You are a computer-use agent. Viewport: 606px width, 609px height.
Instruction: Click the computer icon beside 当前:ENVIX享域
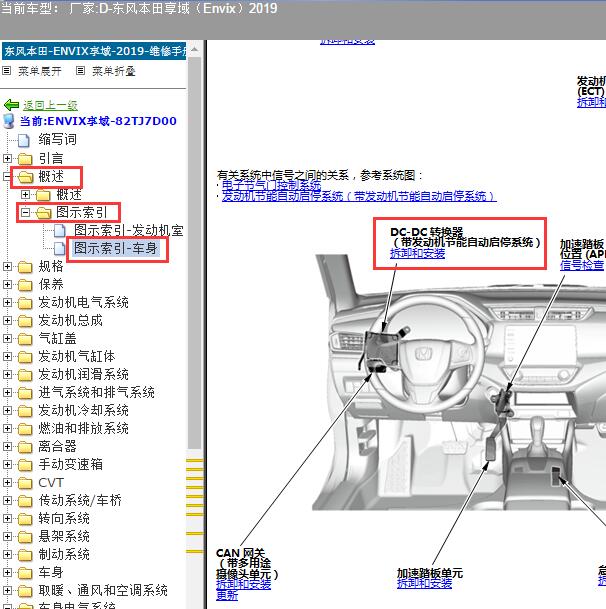(9, 121)
